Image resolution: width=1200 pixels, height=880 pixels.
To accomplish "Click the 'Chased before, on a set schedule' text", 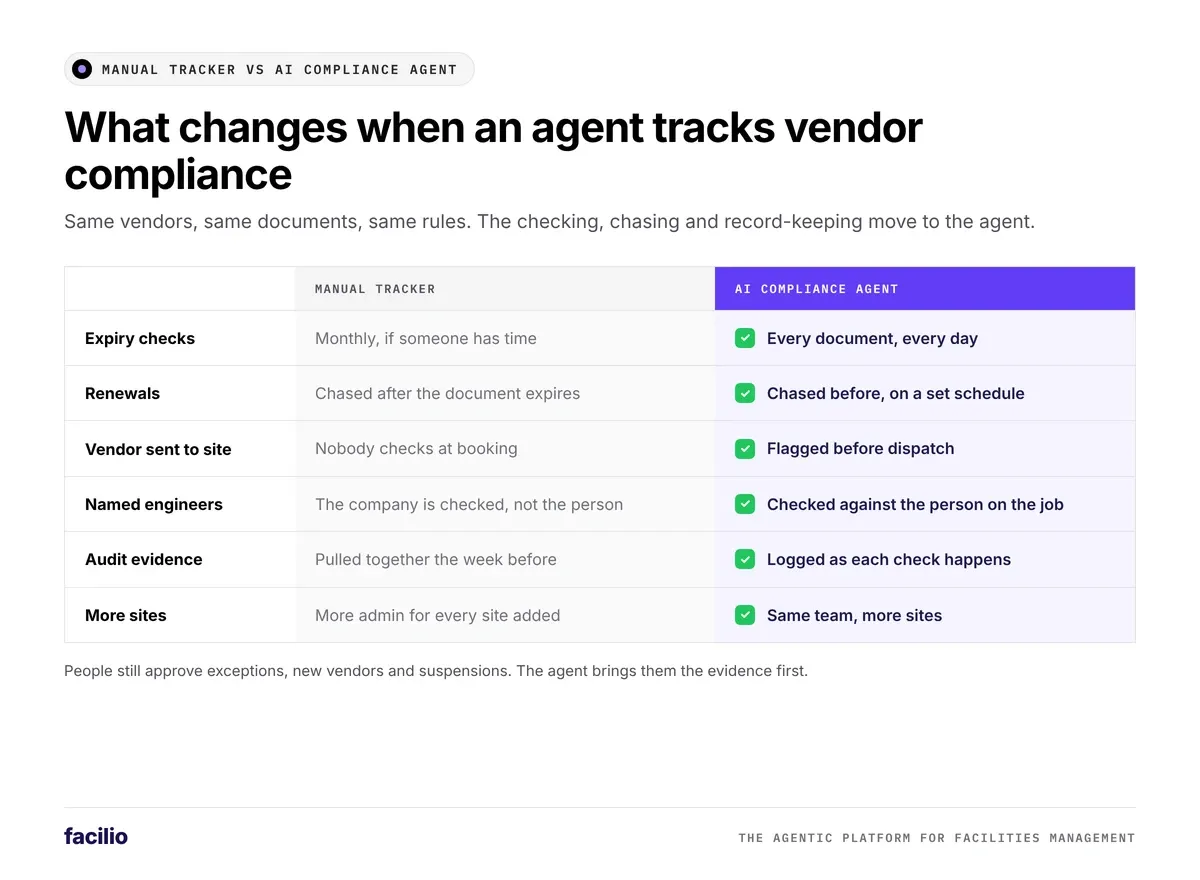I will [x=896, y=394].
